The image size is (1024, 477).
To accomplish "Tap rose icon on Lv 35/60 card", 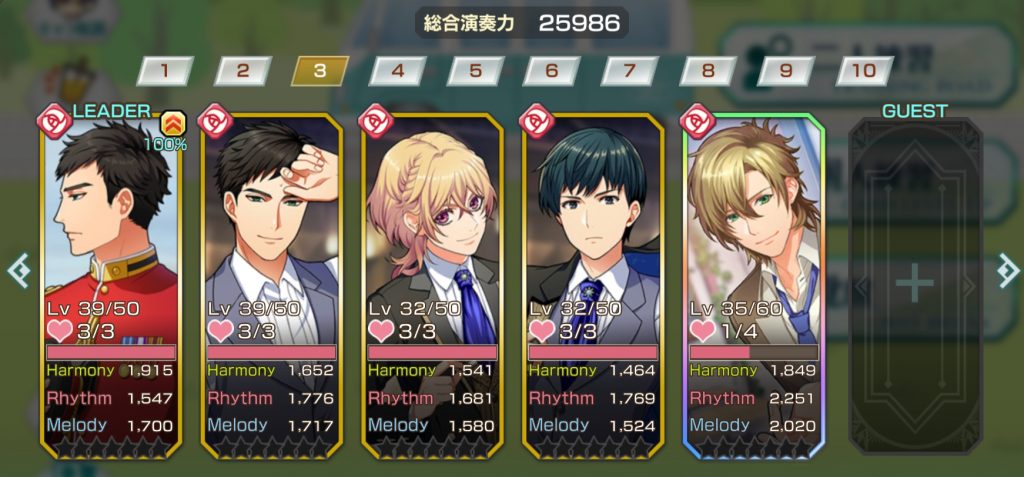I will pos(697,120).
